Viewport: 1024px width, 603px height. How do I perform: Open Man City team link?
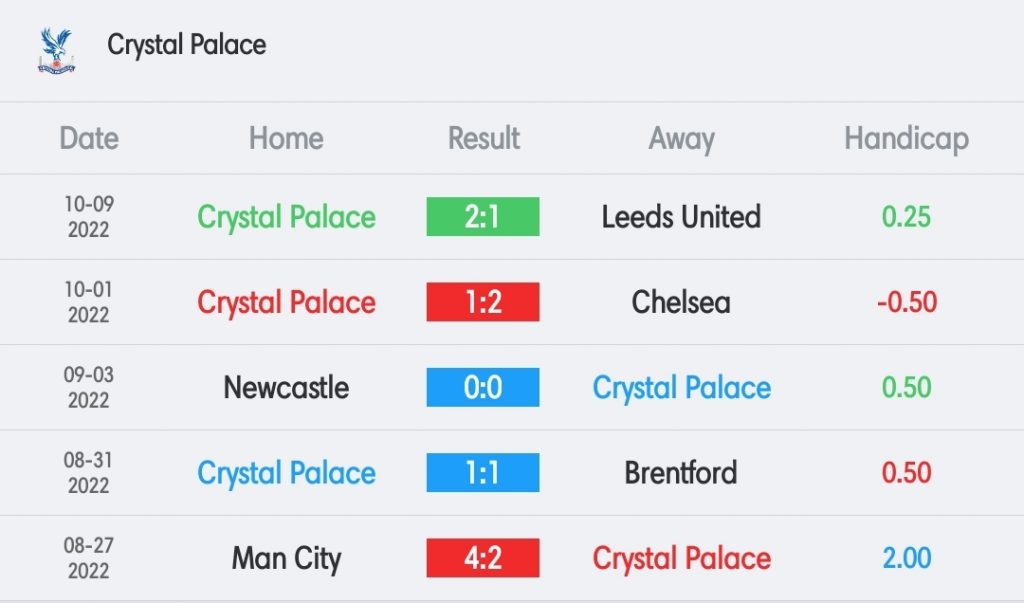(x=286, y=559)
